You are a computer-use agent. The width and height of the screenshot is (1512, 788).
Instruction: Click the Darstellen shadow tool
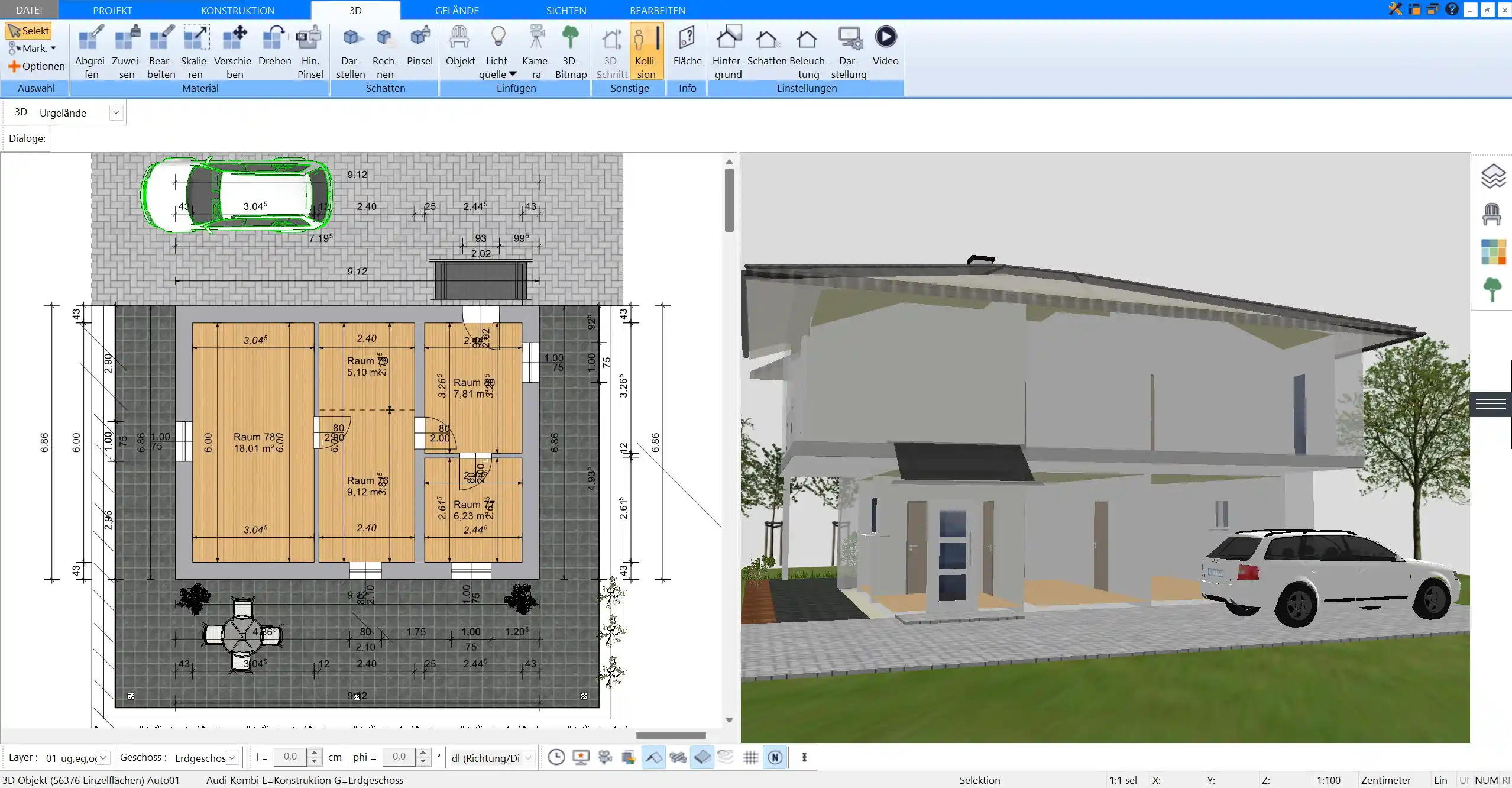351,52
